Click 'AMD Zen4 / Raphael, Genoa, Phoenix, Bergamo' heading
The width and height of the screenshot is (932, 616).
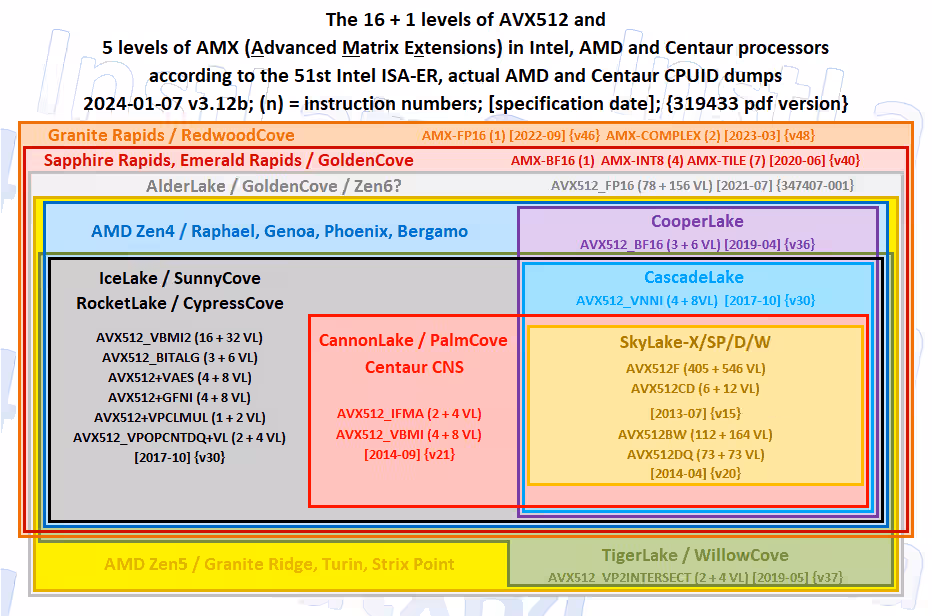[279, 231]
